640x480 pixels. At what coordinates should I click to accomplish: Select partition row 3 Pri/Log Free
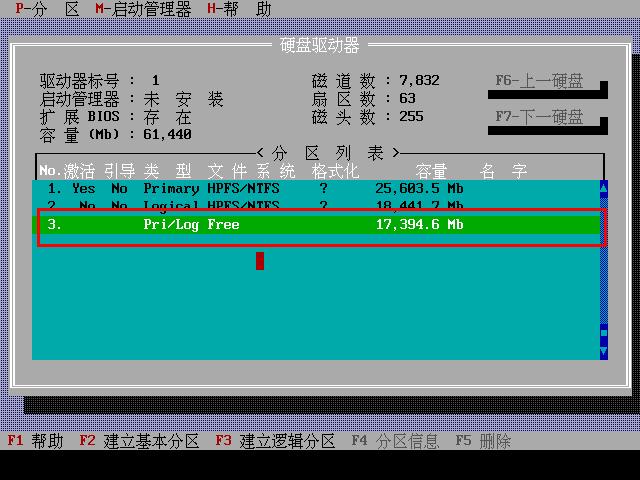tap(316, 224)
